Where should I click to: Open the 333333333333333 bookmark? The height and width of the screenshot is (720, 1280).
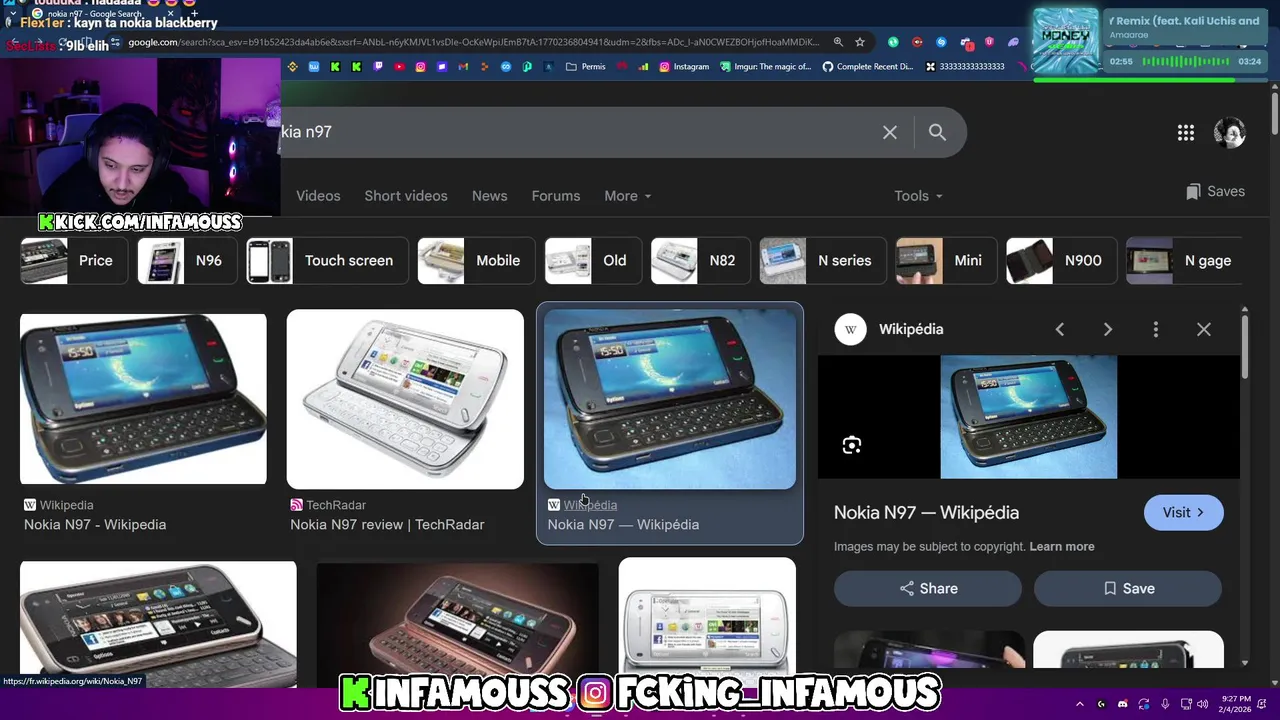click(x=965, y=67)
